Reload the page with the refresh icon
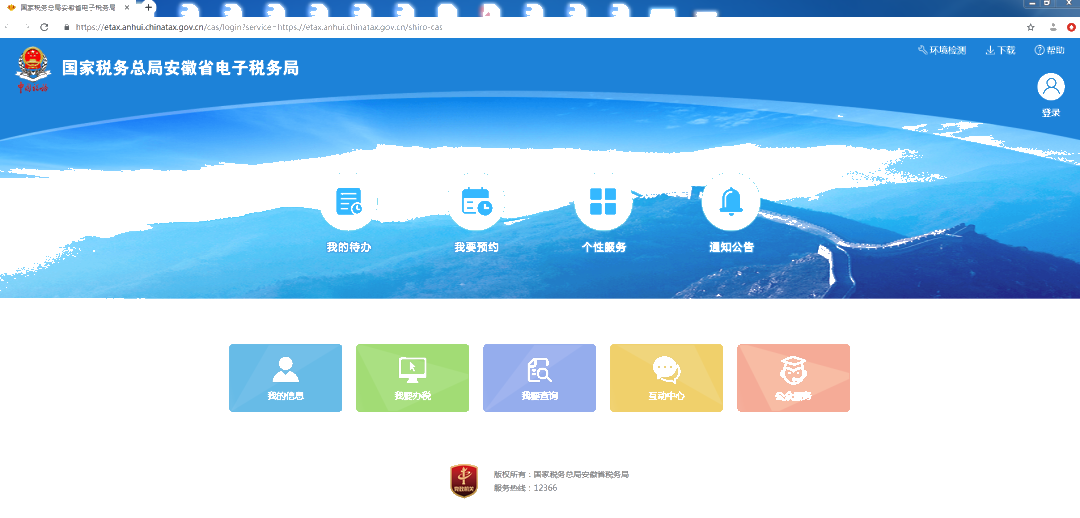Viewport: 1080px width, 518px height. 45,28
